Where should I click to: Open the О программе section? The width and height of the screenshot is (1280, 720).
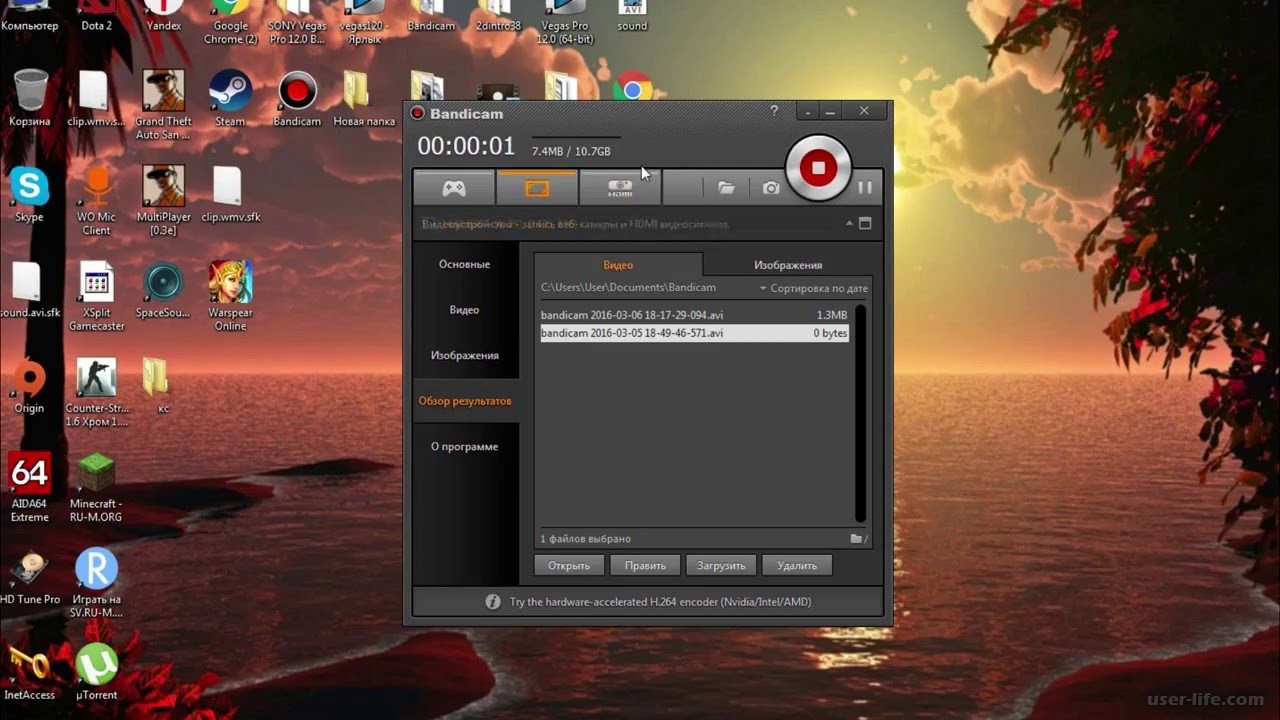[464, 446]
